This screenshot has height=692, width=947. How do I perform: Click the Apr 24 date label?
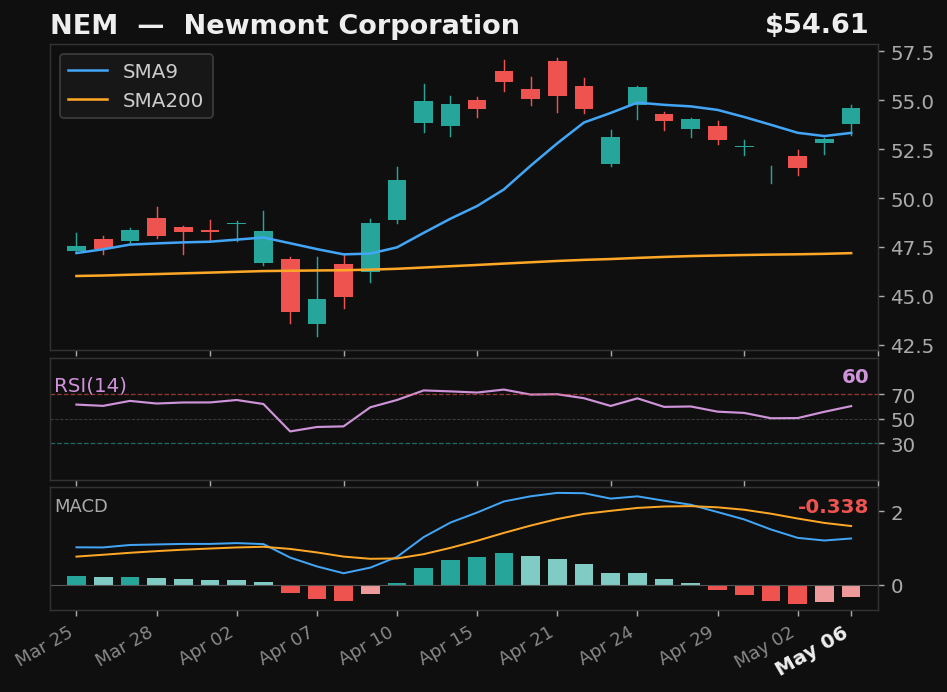[x=606, y=645]
